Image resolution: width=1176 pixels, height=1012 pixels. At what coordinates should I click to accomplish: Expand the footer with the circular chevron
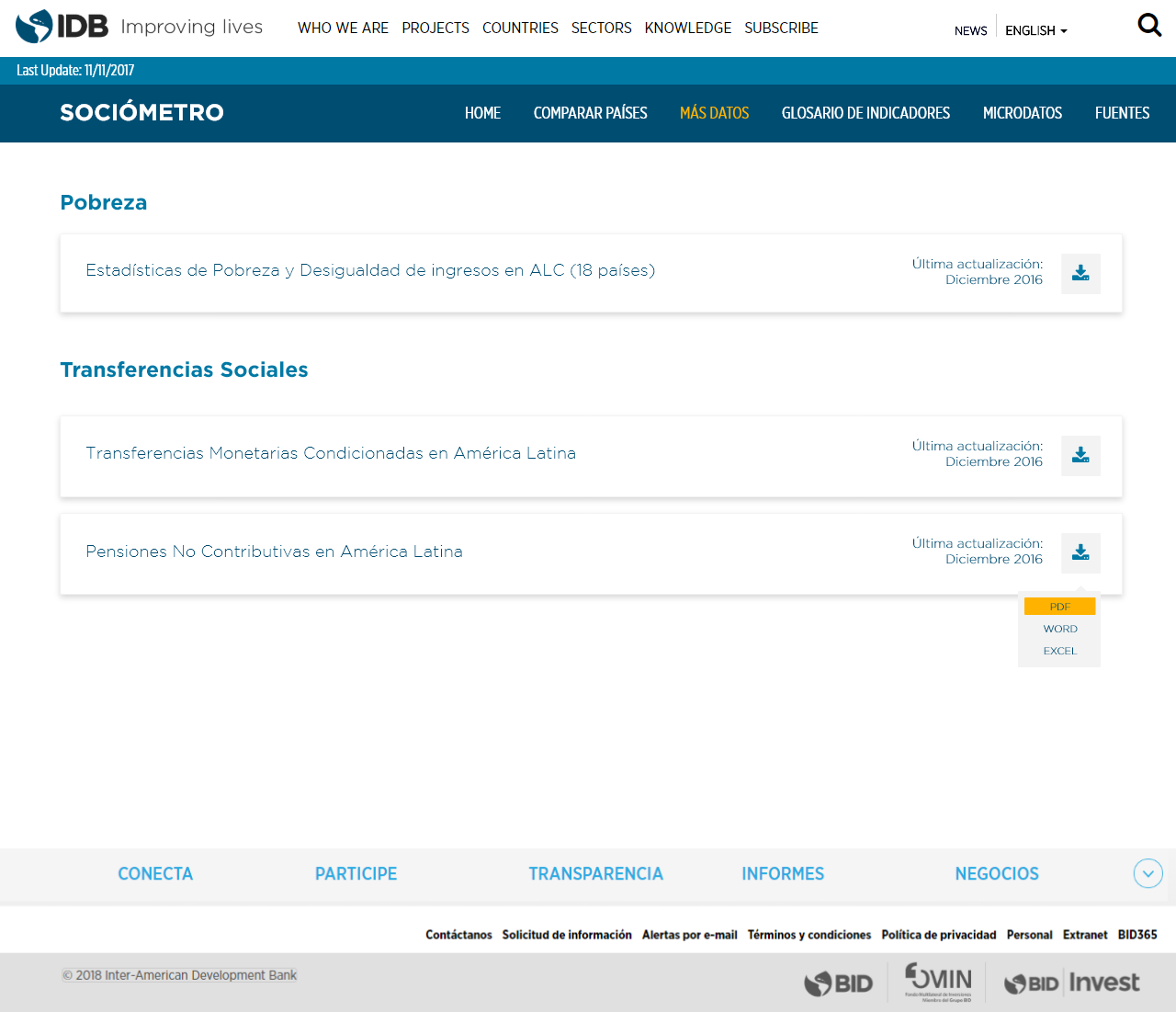(1148, 873)
